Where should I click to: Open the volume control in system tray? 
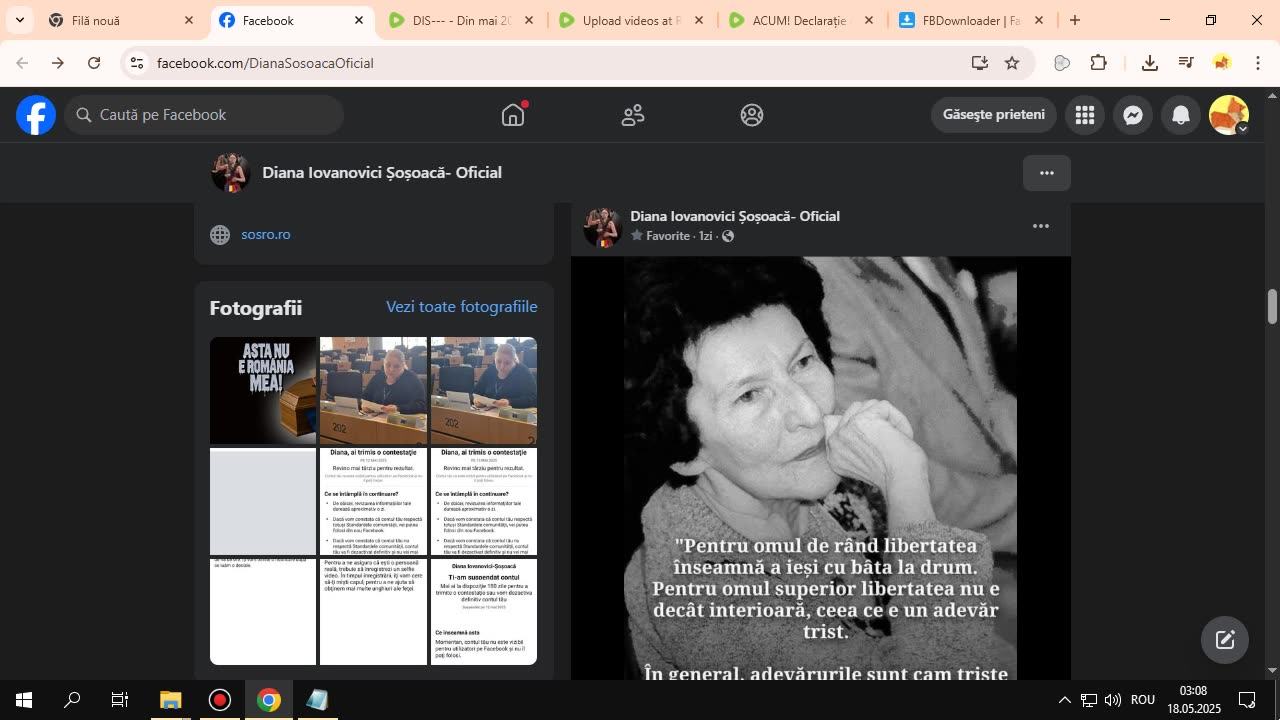click(x=1113, y=700)
